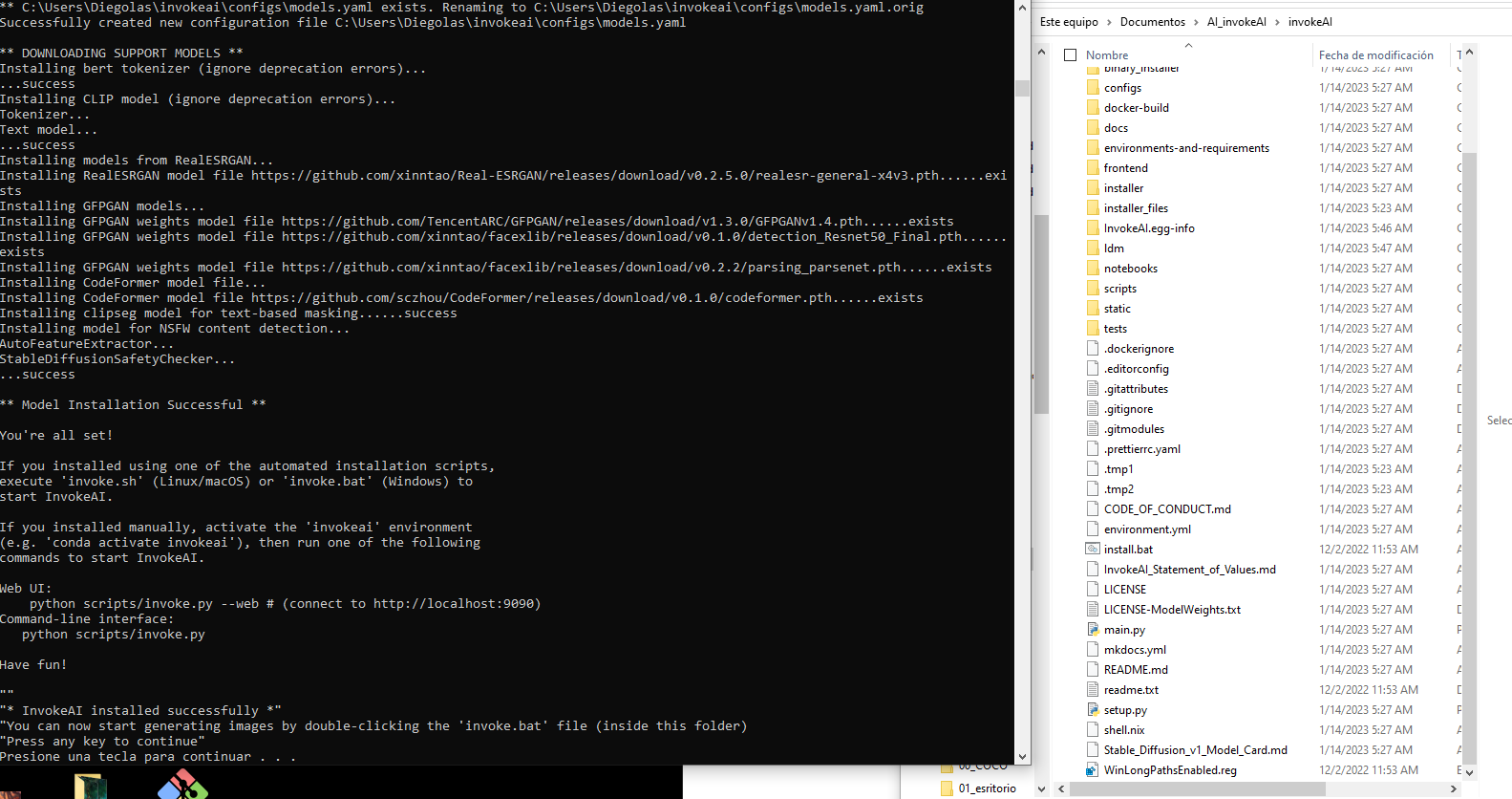
Task: Select the tests folder icon
Action: 1093,329
